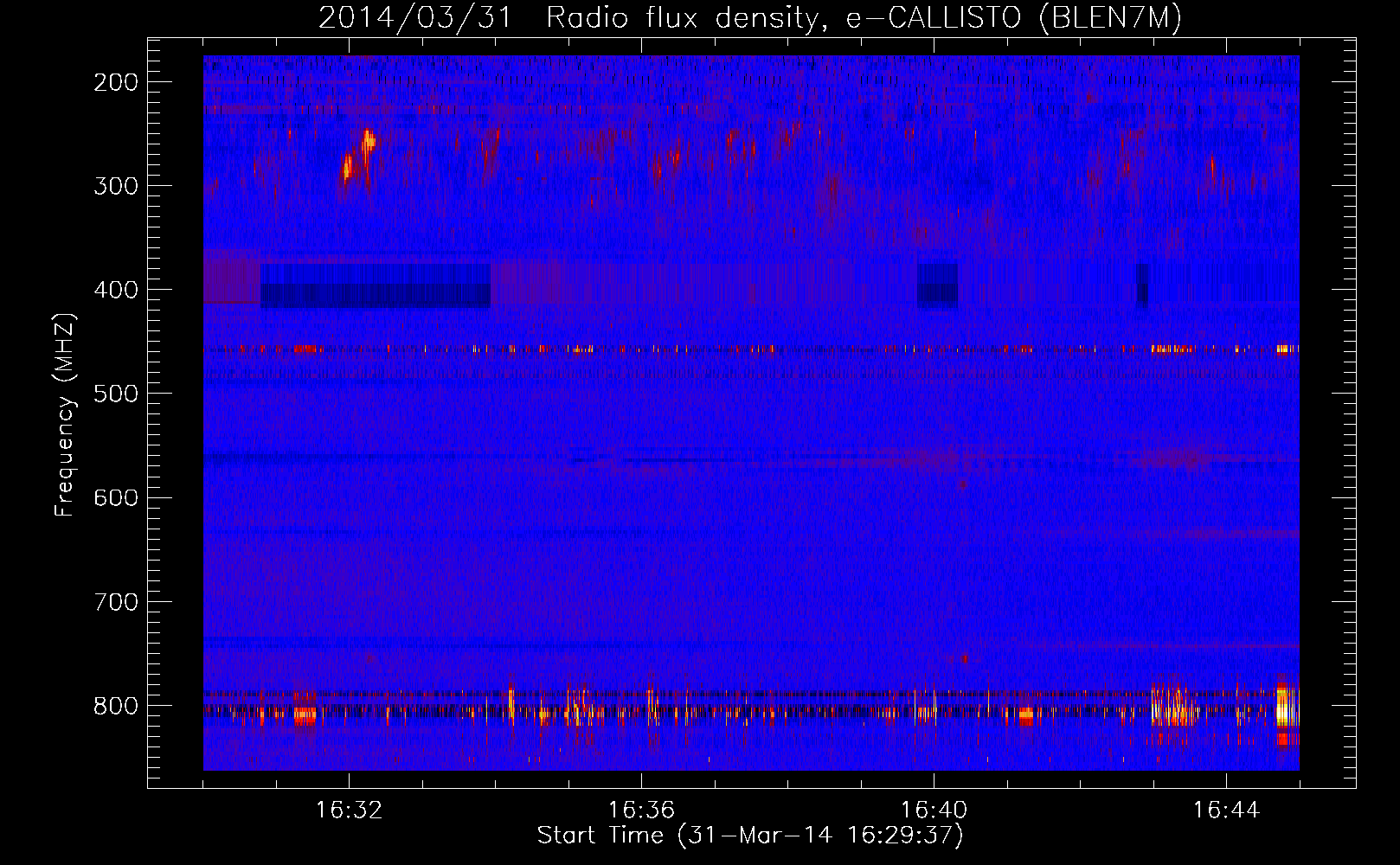Click the small dark block near 16:40 at 400 MHz
1400x865 pixels.
937,285
